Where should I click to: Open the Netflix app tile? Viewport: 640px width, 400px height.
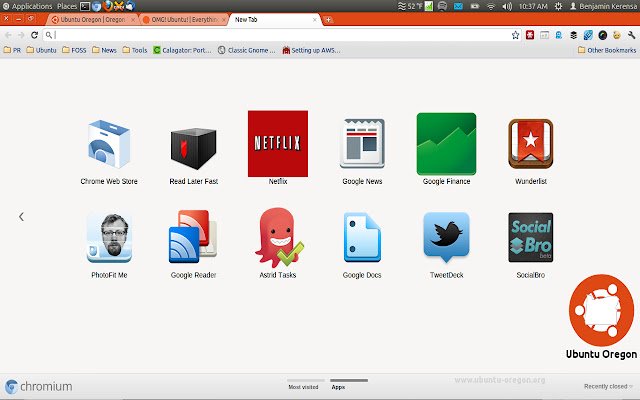[278, 144]
